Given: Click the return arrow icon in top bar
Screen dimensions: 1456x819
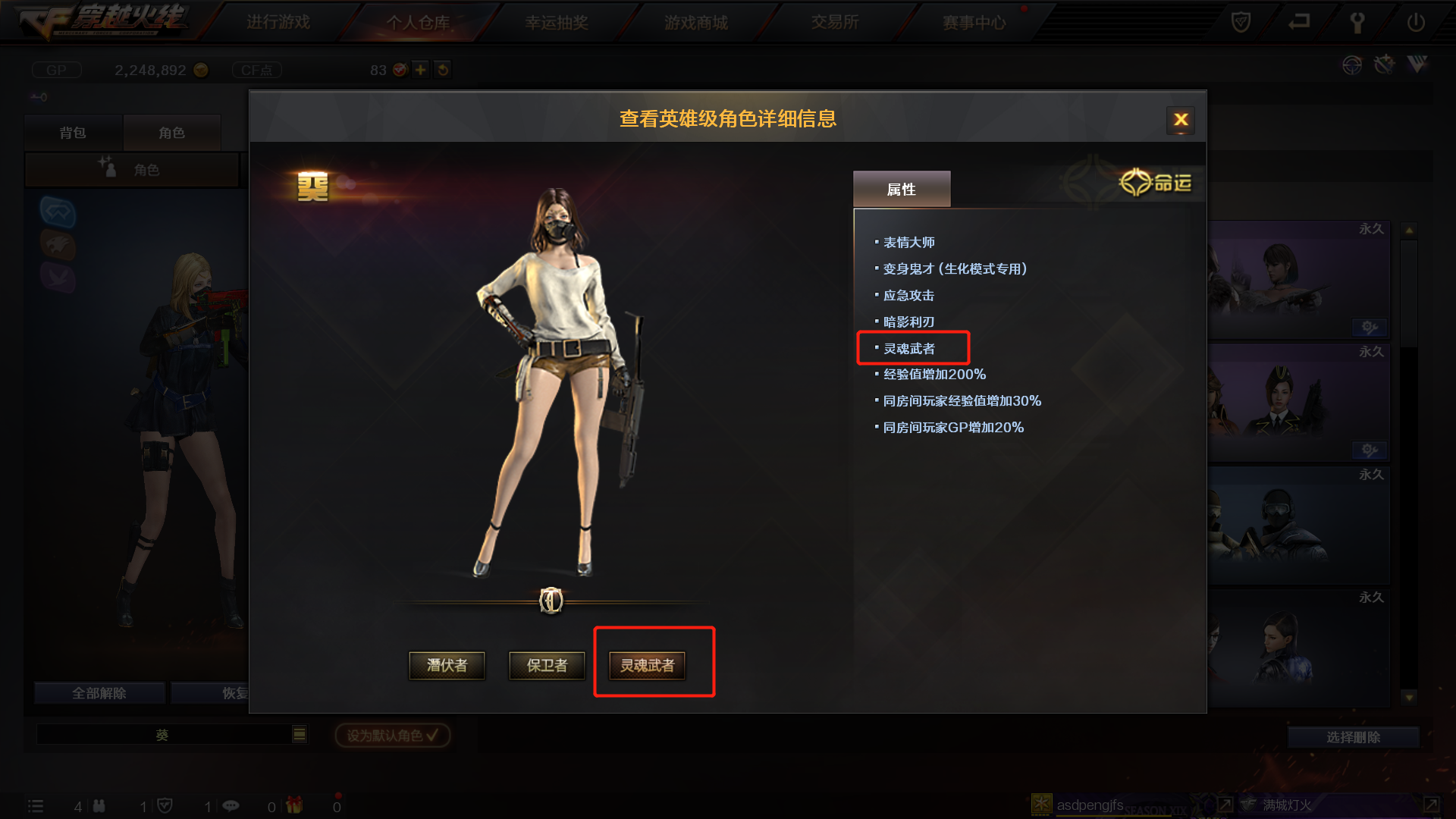Looking at the screenshot, I should [x=1299, y=21].
